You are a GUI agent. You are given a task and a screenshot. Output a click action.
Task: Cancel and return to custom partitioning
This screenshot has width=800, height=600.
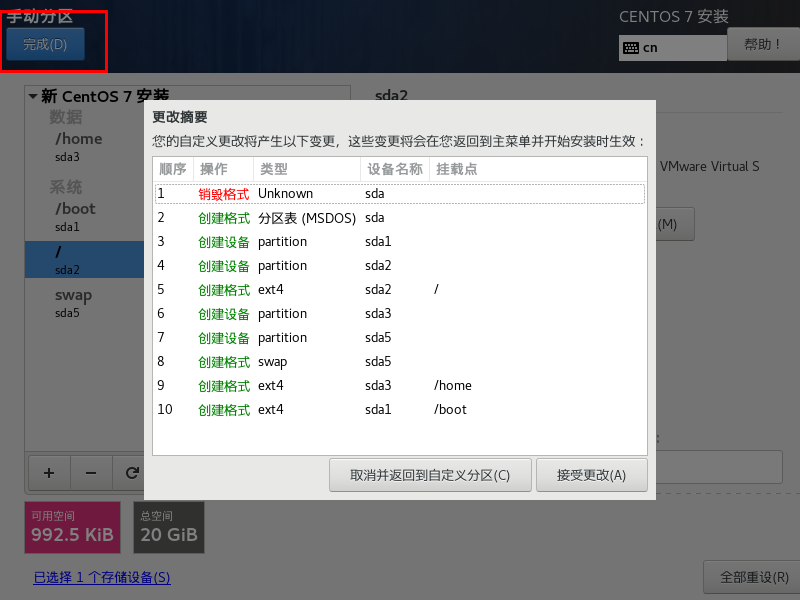[430, 475]
